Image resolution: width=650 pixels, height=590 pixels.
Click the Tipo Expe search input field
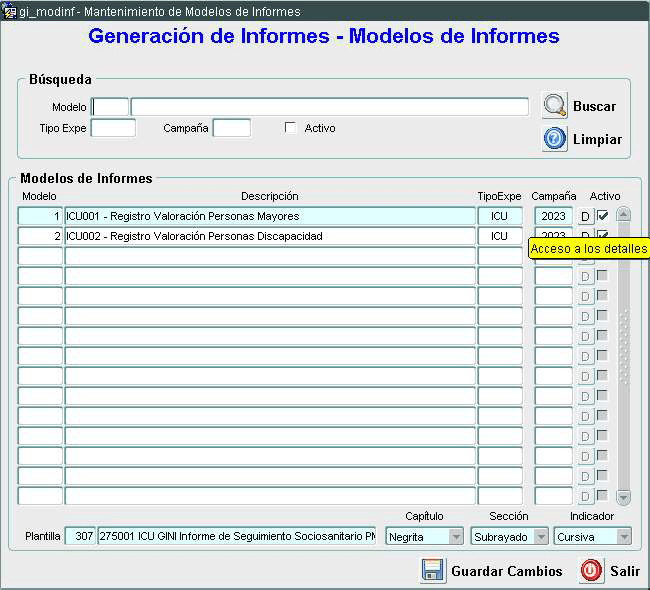point(113,128)
